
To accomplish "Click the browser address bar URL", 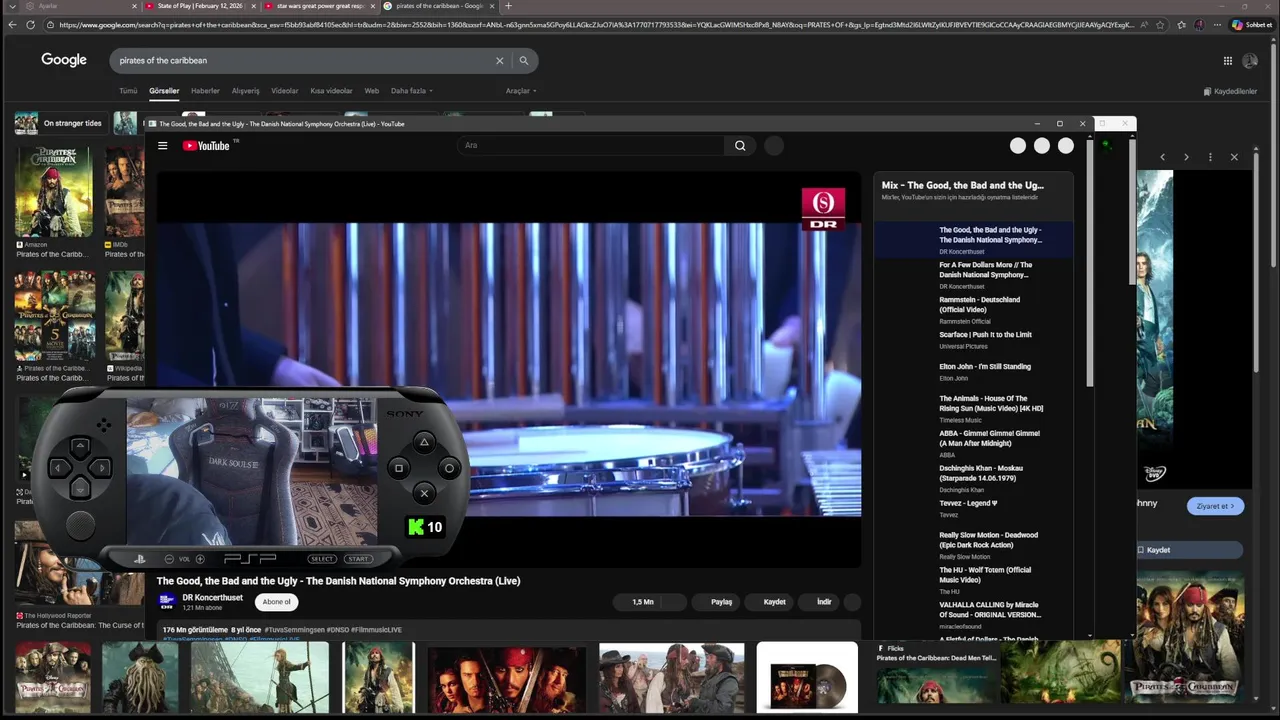I will (x=596, y=25).
